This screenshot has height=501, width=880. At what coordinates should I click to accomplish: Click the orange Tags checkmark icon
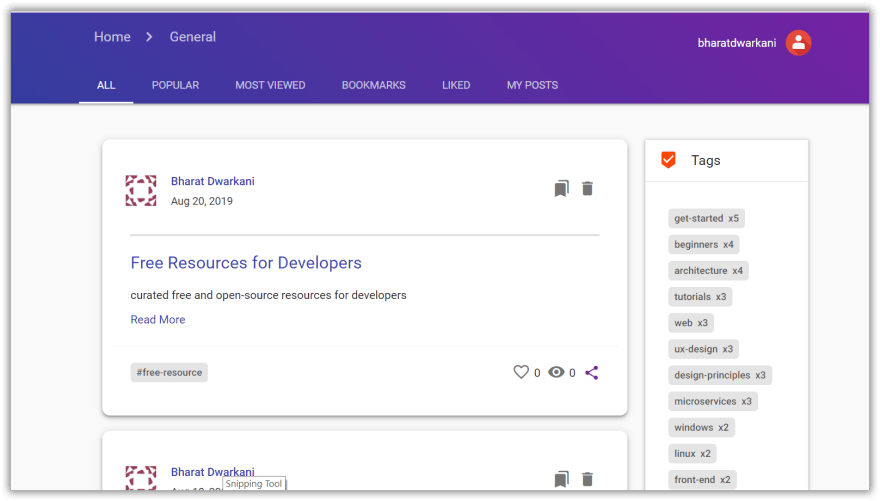(x=668, y=160)
